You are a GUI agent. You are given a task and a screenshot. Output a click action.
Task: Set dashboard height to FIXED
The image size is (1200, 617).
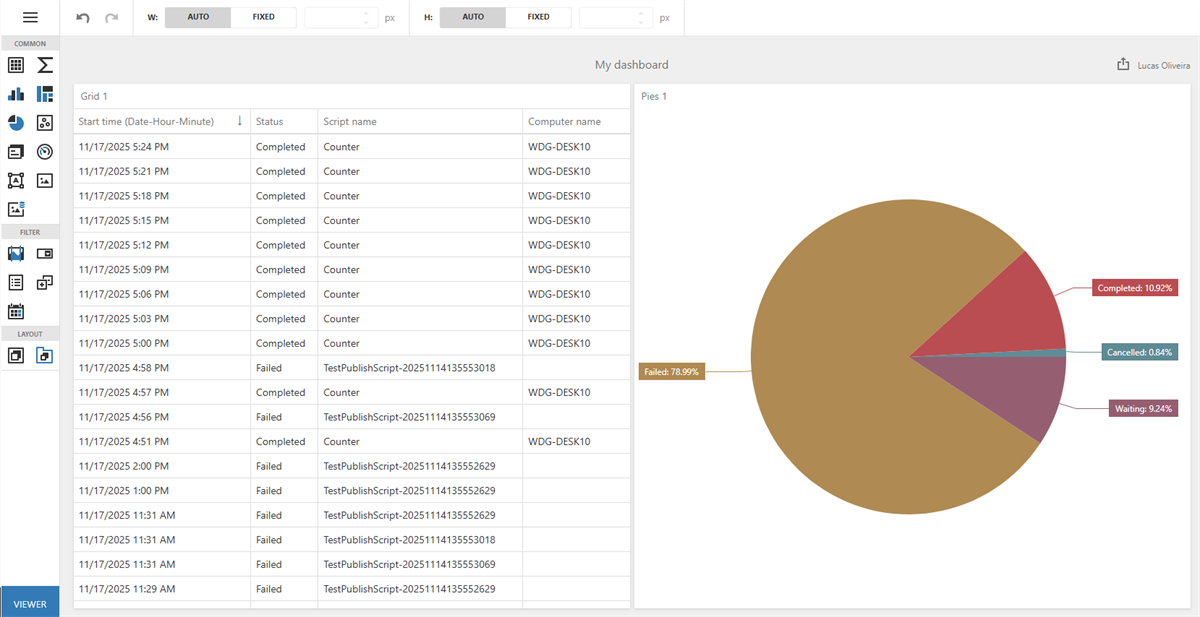(x=538, y=17)
